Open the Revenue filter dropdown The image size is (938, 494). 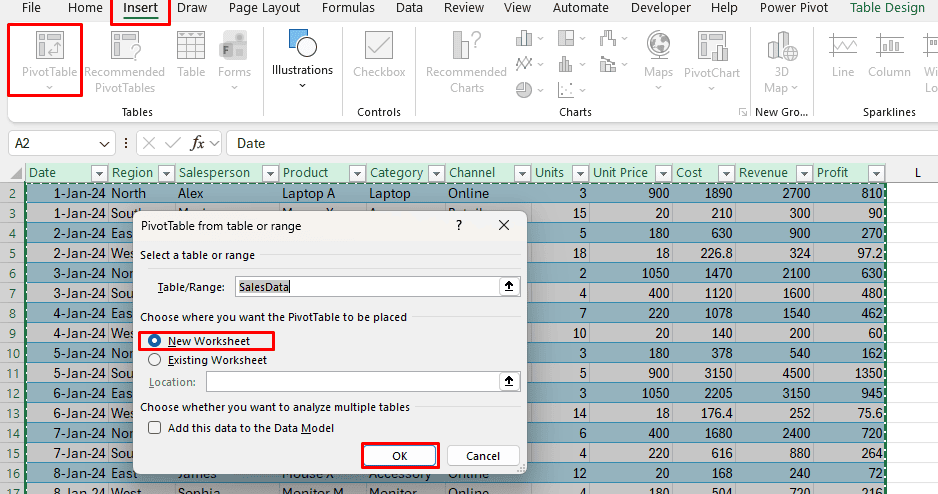[x=804, y=173]
